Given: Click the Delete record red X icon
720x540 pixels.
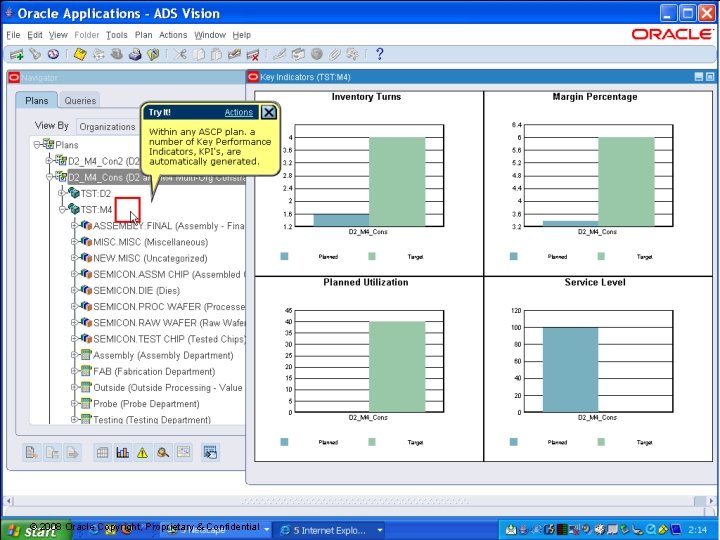Looking at the screenshot, I should [x=253, y=55].
